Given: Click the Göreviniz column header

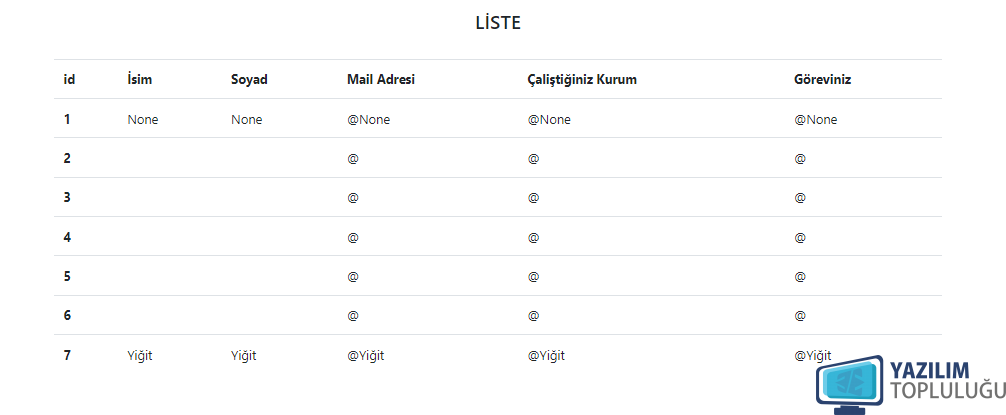Looking at the screenshot, I should coord(823,80).
